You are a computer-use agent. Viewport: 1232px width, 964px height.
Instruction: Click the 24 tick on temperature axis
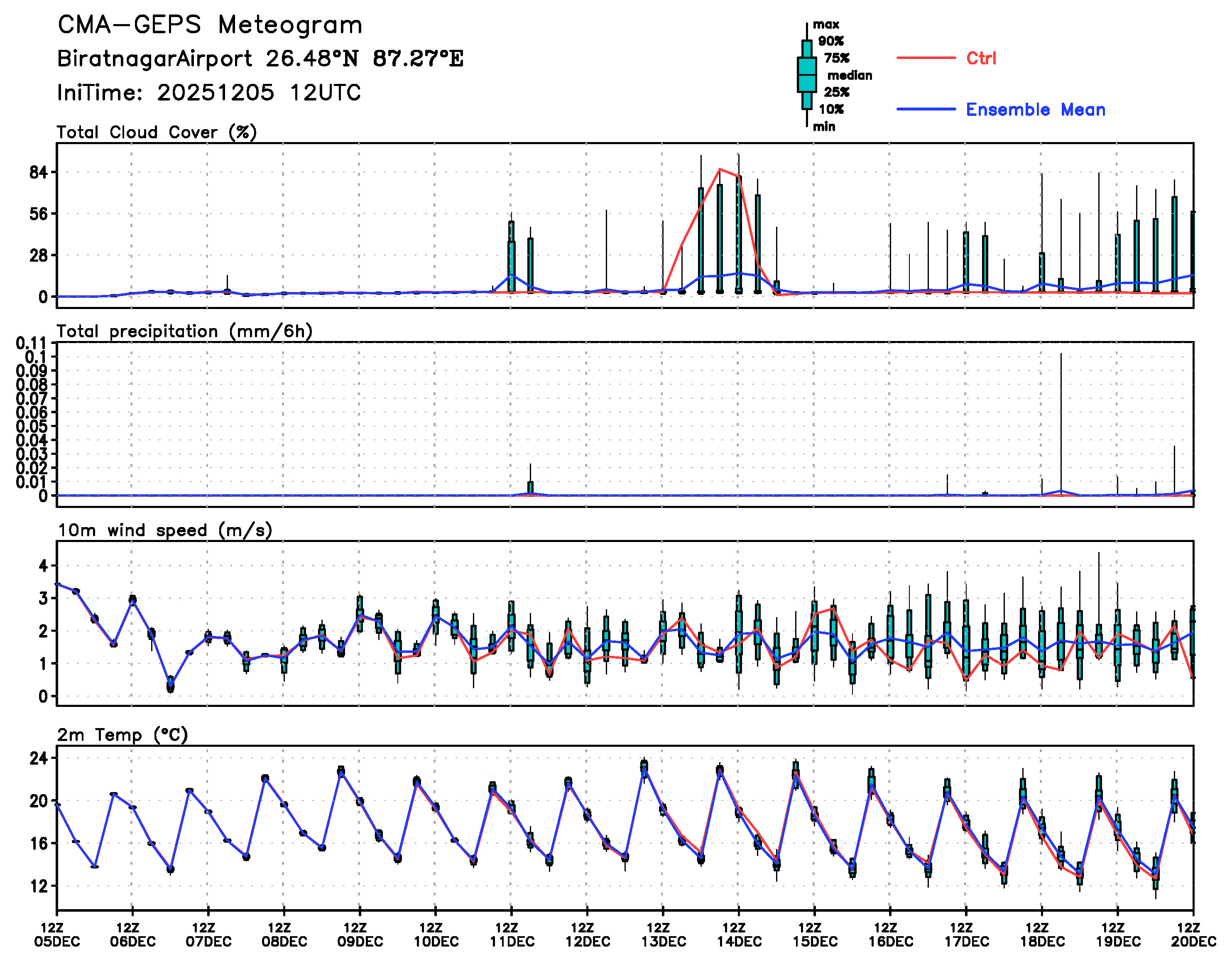pos(38,758)
